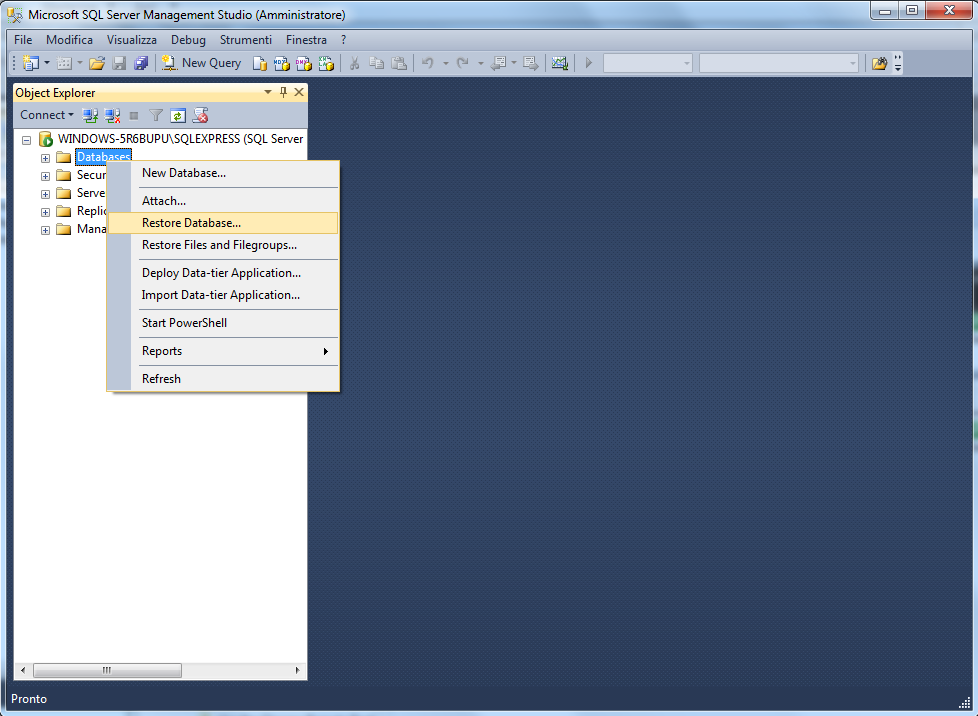Click the Open File folder icon
Viewport: 978px width, 716px height.
[97, 63]
